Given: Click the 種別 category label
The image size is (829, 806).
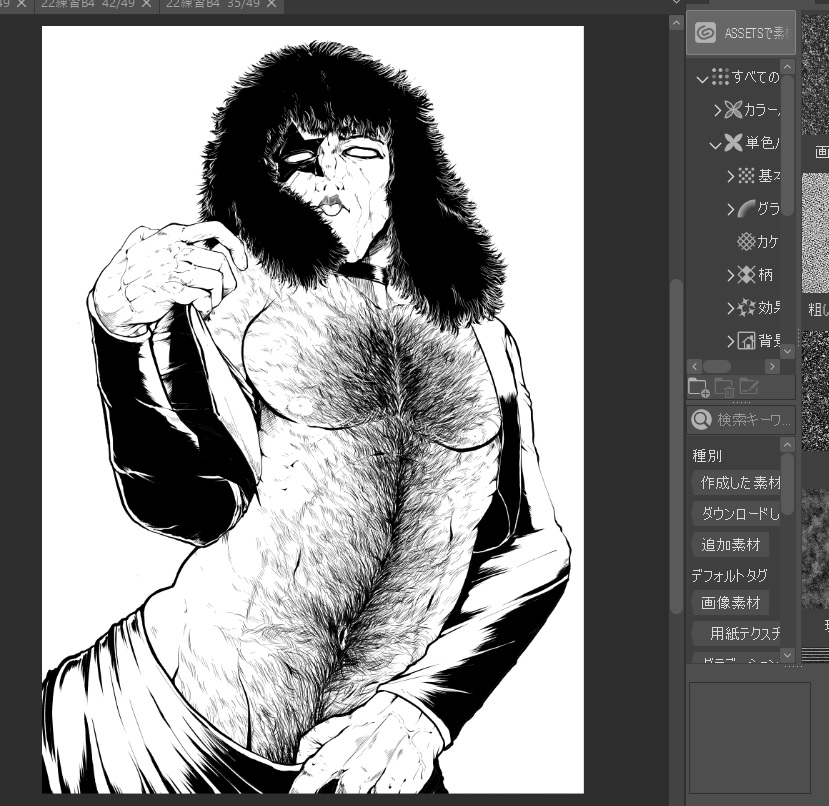Looking at the screenshot, I should [707, 455].
